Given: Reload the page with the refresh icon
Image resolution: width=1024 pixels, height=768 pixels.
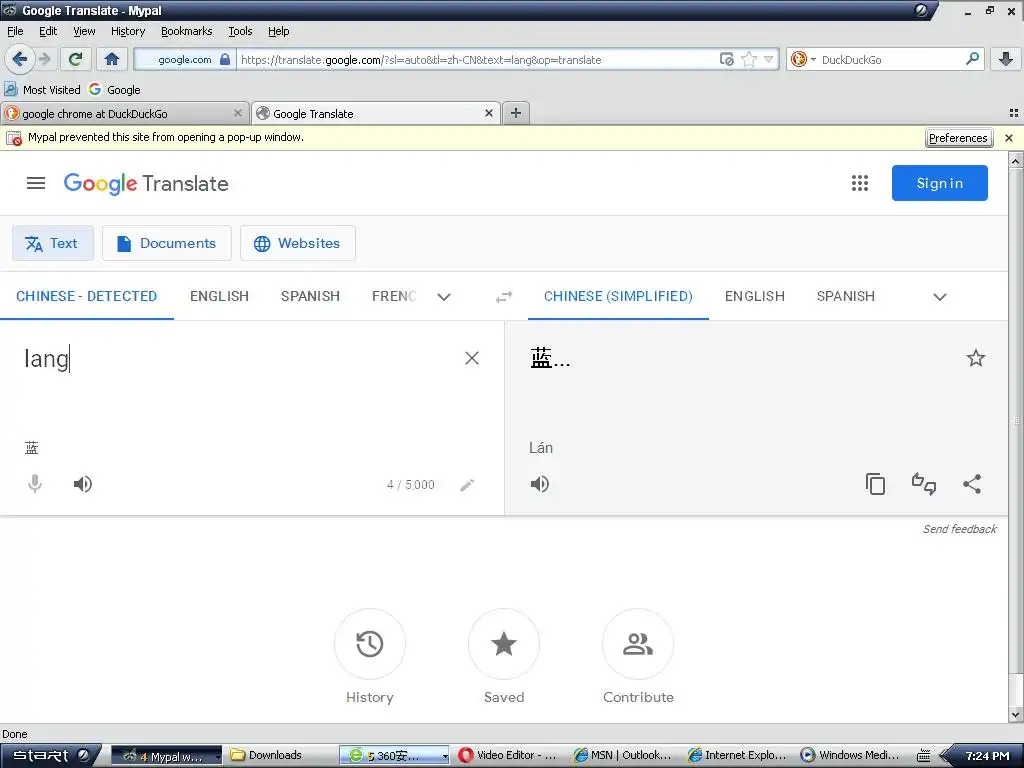Looking at the screenshot, I should (75, 59).
